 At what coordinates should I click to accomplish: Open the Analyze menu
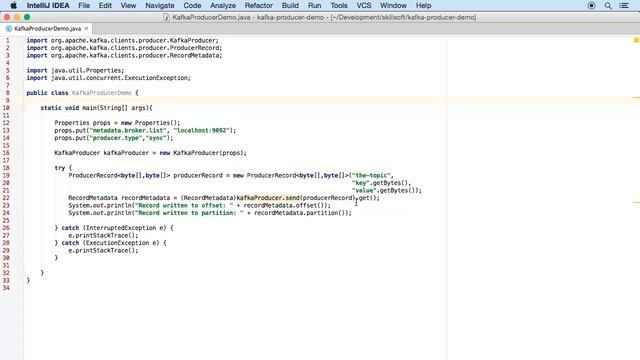[x=223, y=5]
